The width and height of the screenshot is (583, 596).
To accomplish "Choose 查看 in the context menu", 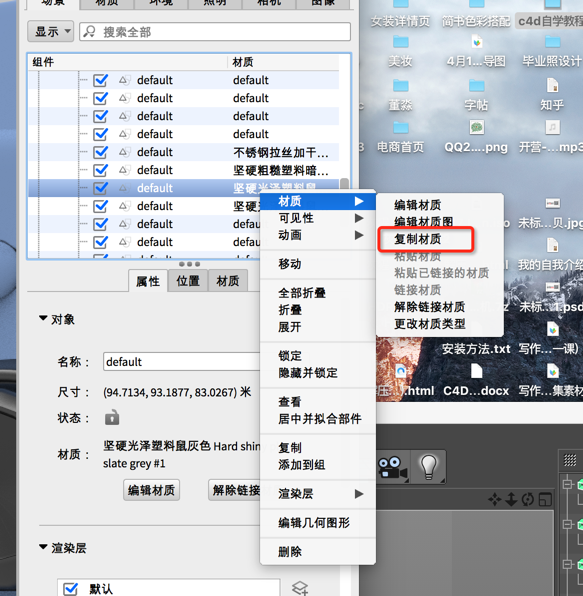I will coord(290,401).
